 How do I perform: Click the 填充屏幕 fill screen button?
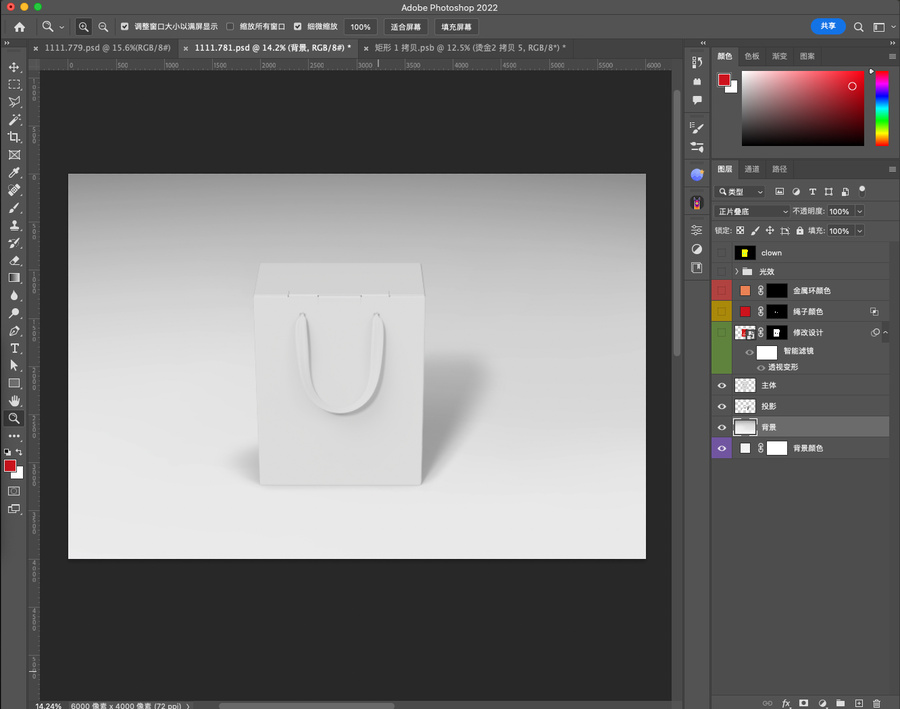pos(456,27)
